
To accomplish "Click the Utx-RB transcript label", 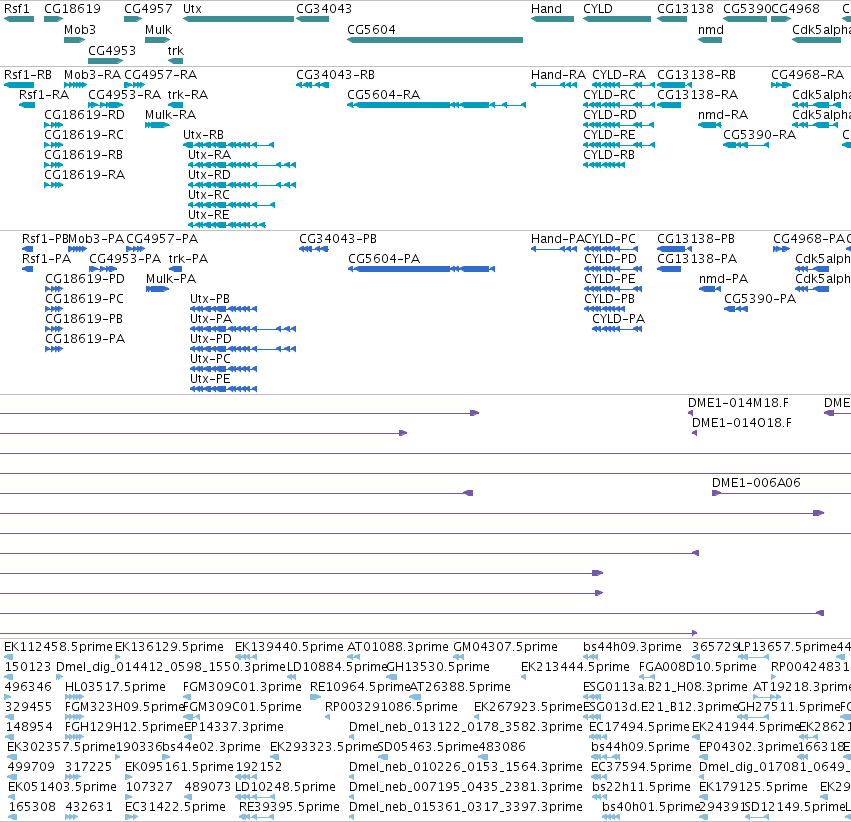I will point(204,135).
